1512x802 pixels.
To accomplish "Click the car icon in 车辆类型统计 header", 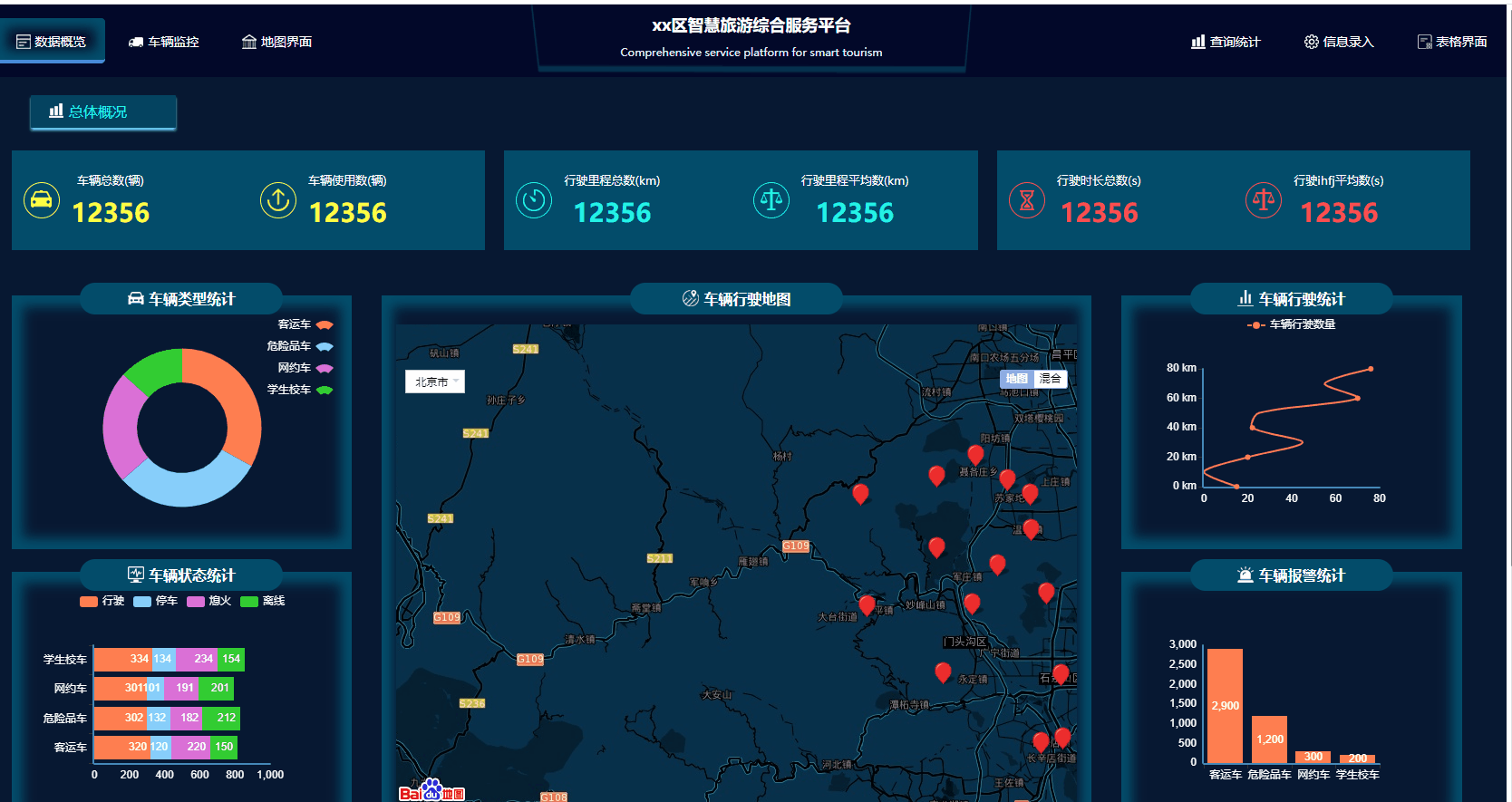I will (136, 299).
